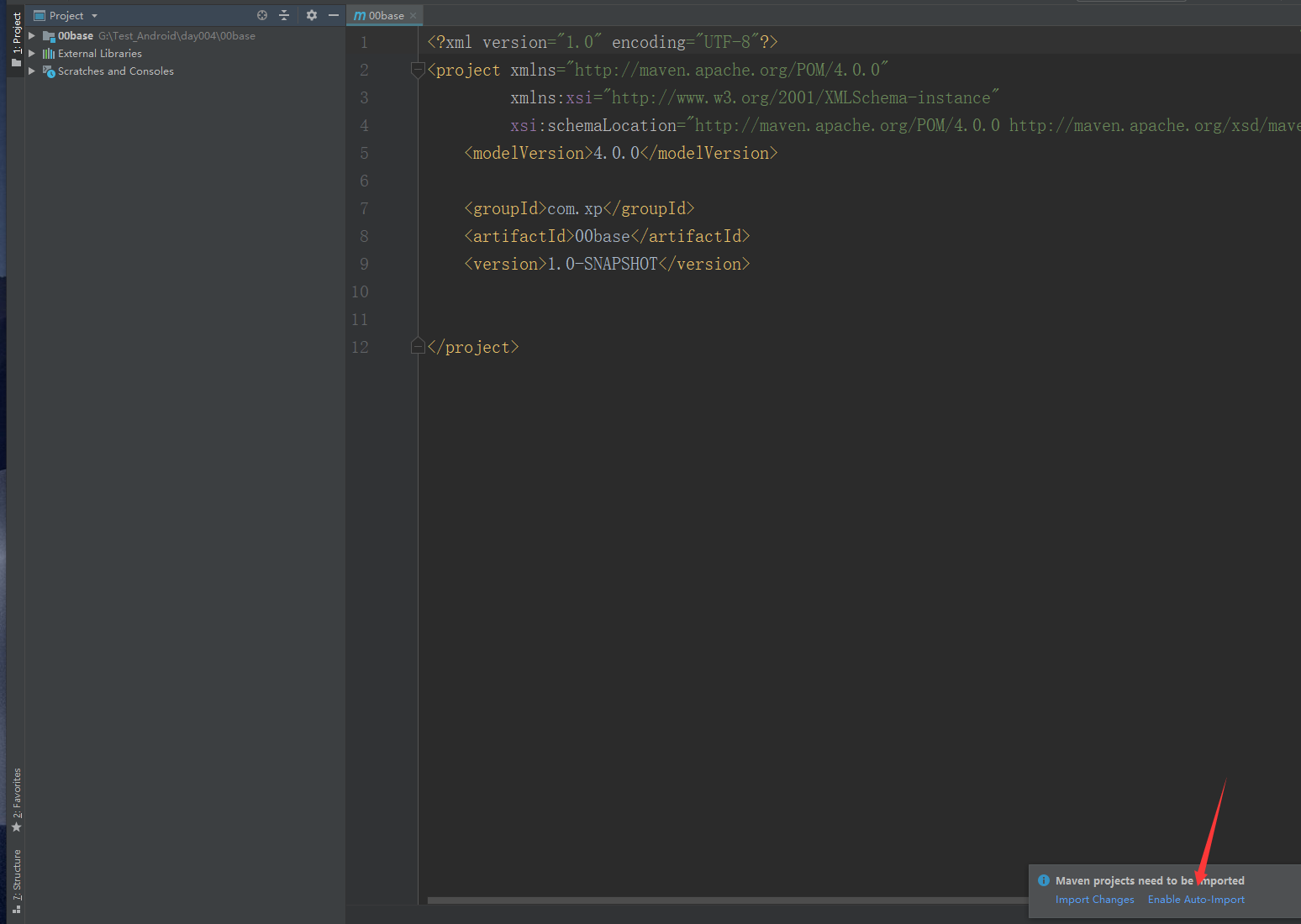Click the xmlns:xsi attribute text
The width and height of the screenshot is (1301, 924).
pos(755,97)
